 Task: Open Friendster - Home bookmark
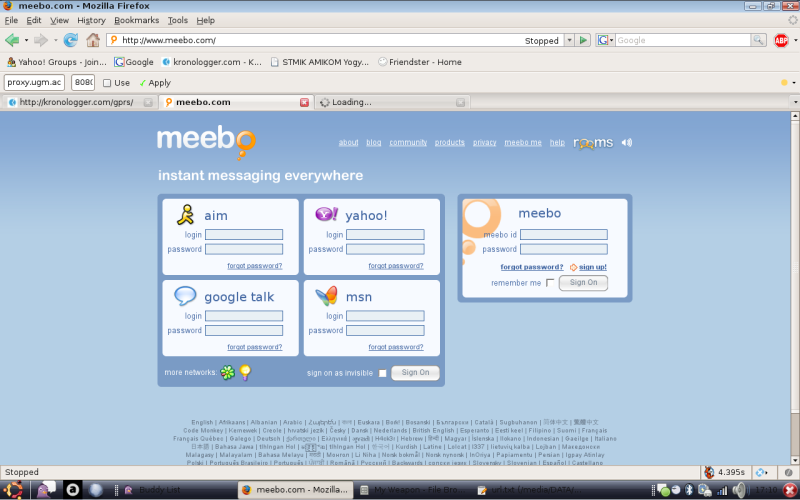[x=419, y=62]
